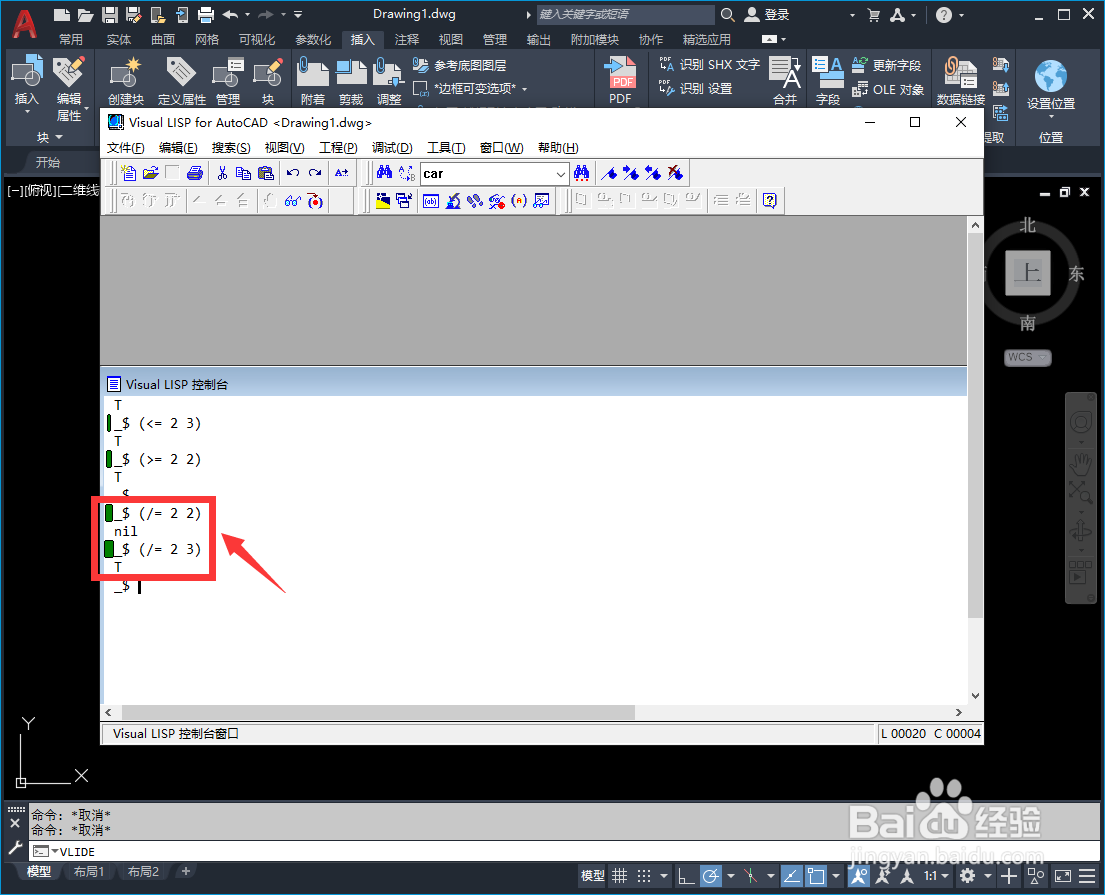Image resolution: width=1105 pixels, height=895 pixels.
Task: Open the 编辑(E) menu in Visual LISP
Action: click(178, 147)
